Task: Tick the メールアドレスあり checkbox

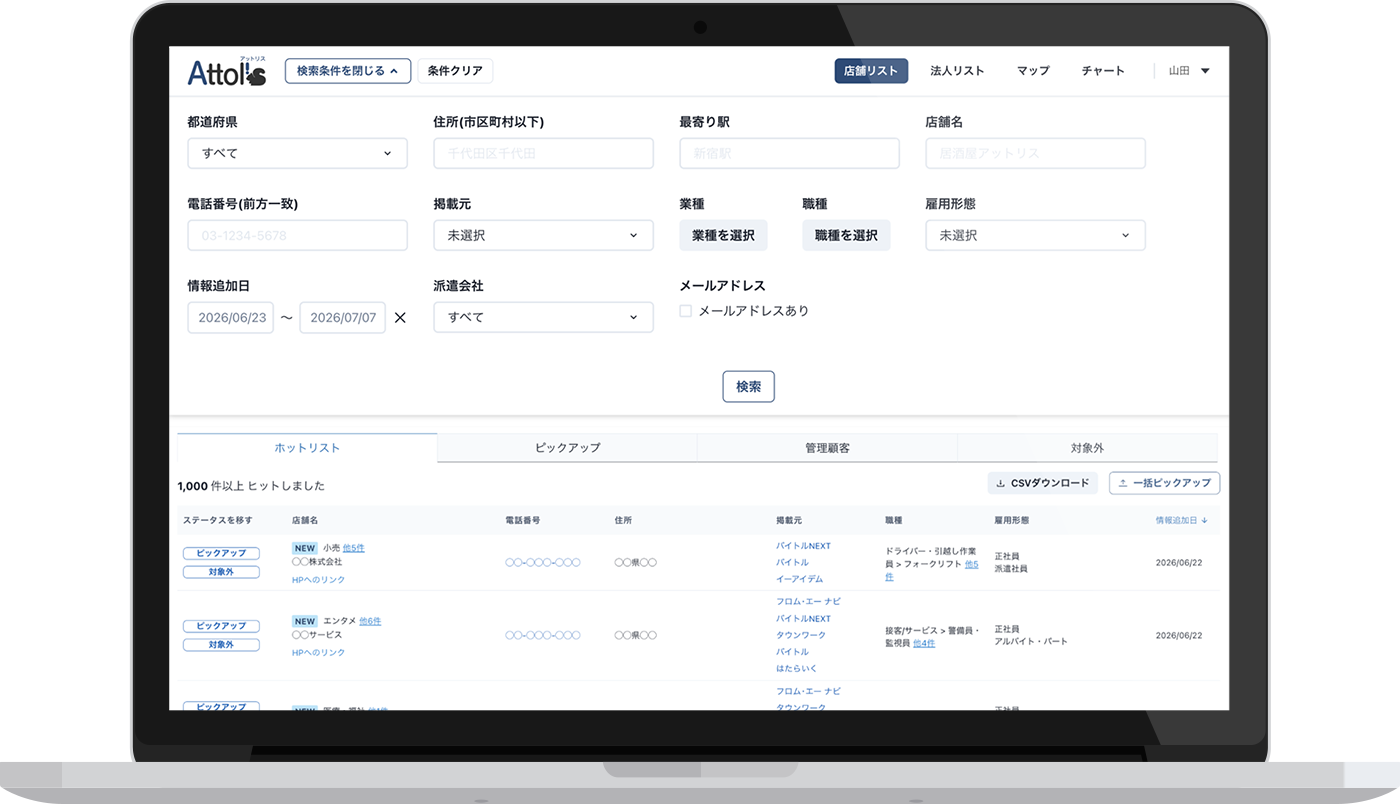Action: 686,311
